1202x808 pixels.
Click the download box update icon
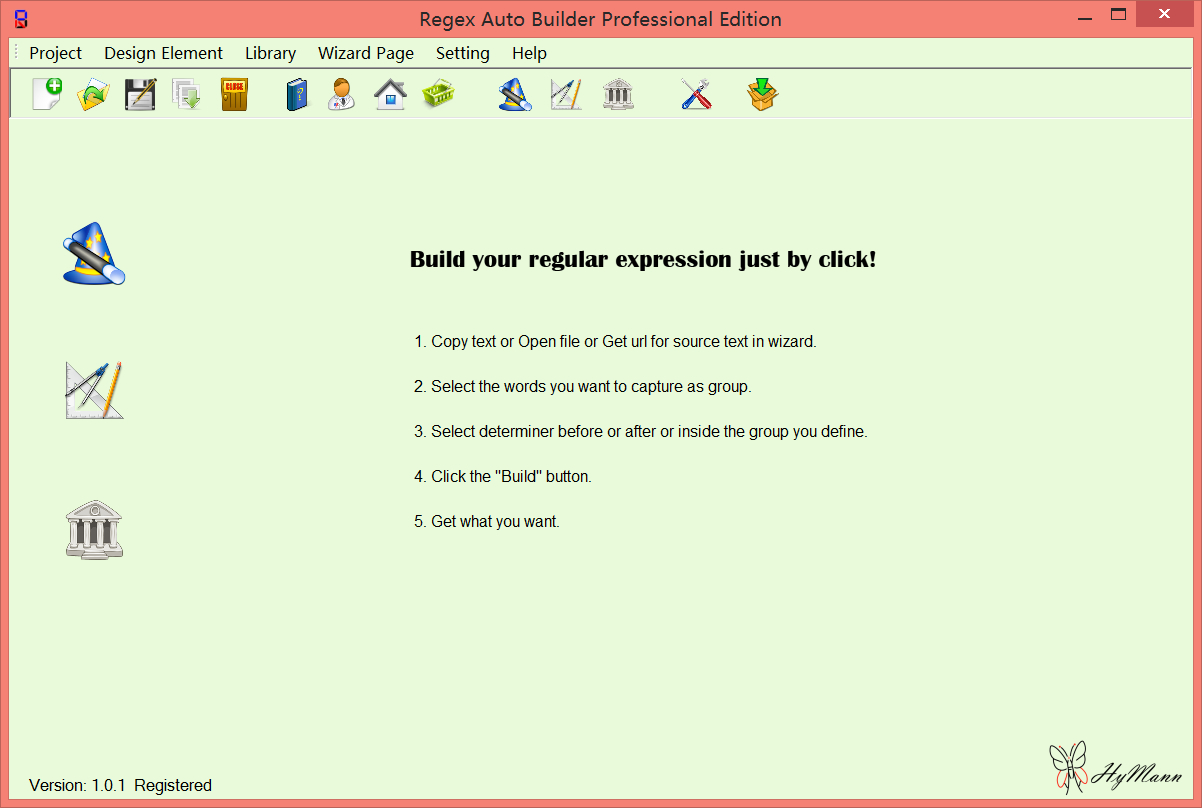click(x=762, y=95)
